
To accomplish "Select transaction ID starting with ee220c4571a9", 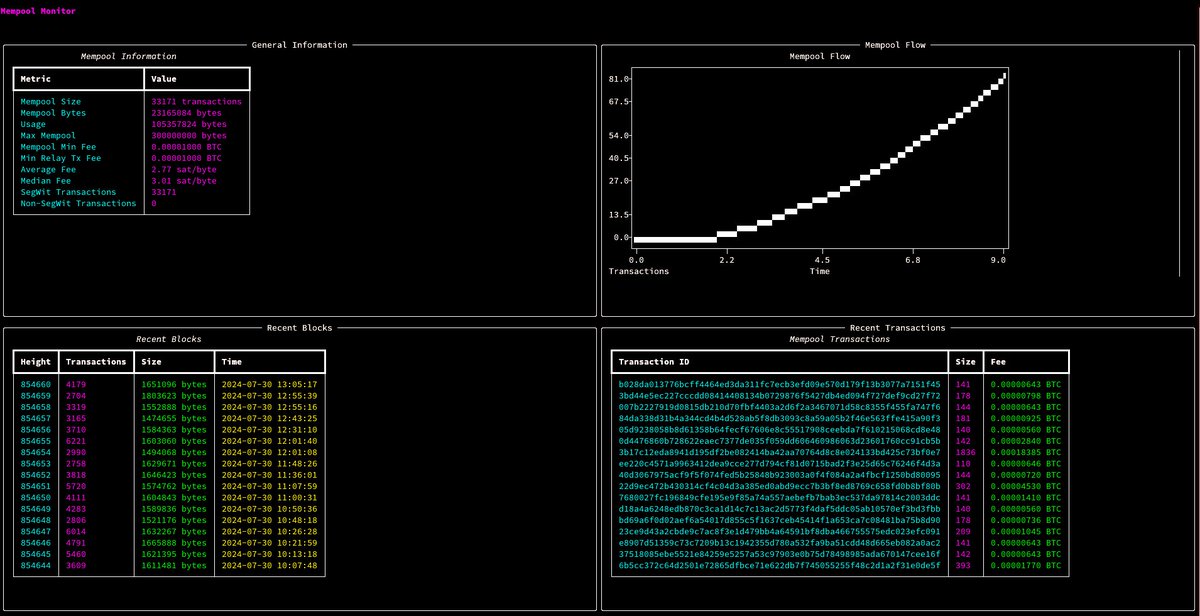I will (x=780, y=464).
